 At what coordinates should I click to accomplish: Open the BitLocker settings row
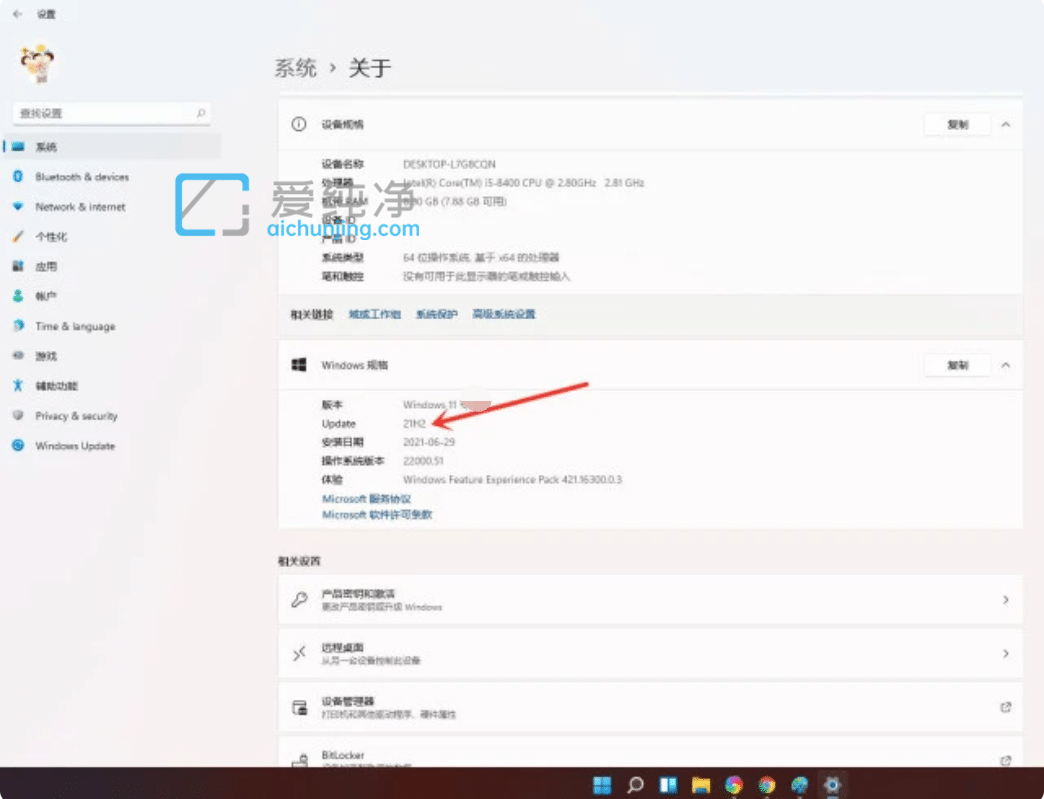(x=650, y=752)
